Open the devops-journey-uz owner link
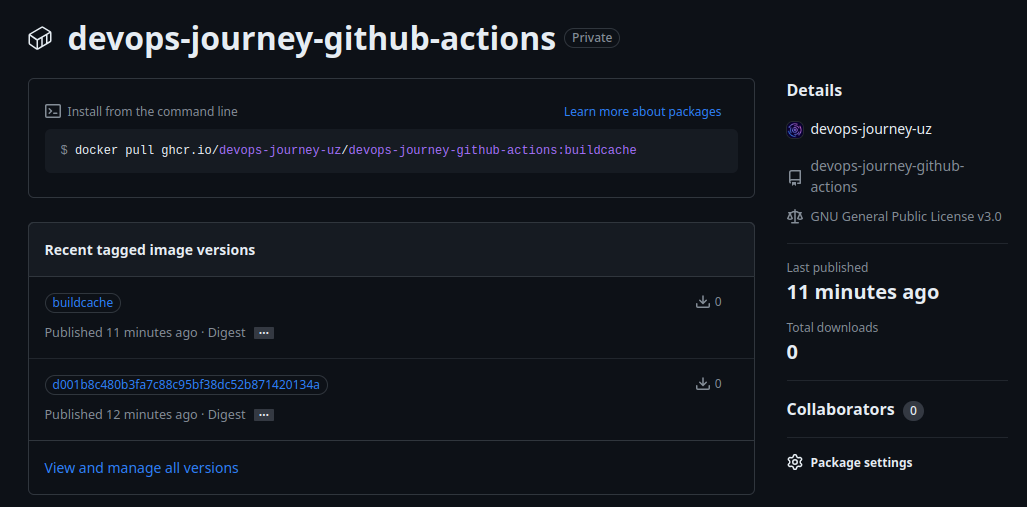Screen dimensions: 1027x507 pos(871,129)
